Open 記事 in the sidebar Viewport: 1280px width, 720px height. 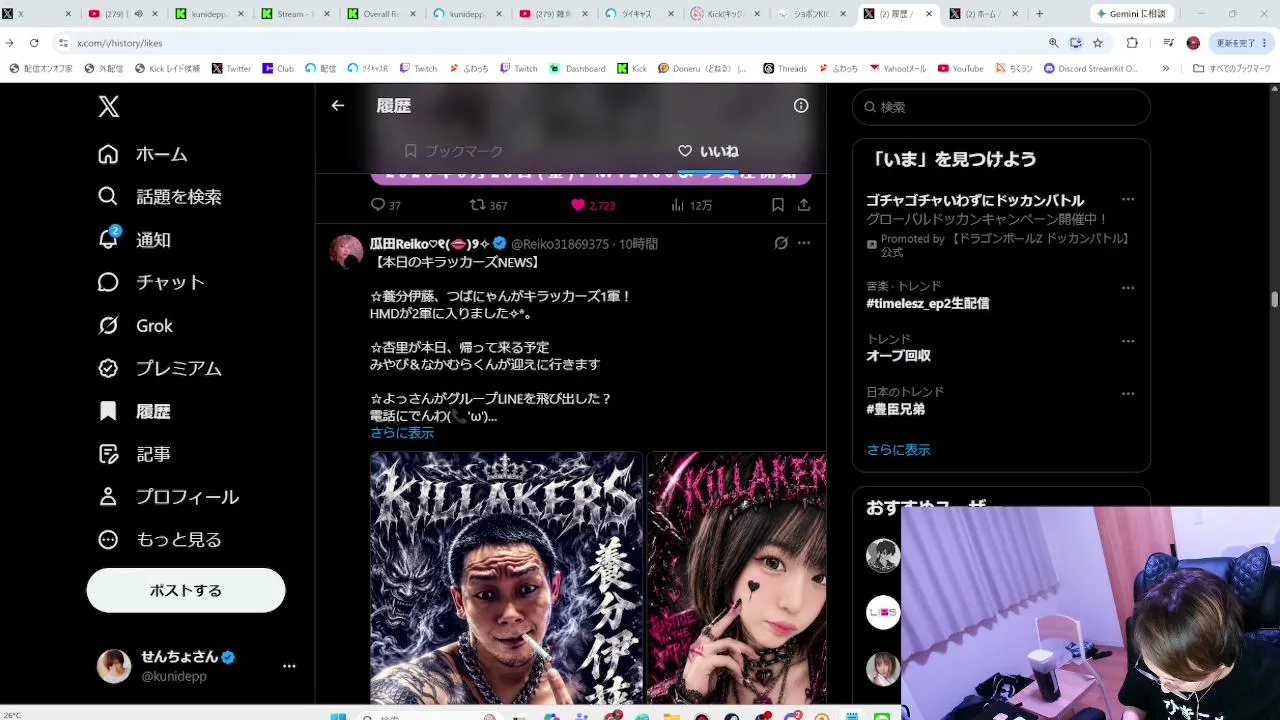click(133, 454)
